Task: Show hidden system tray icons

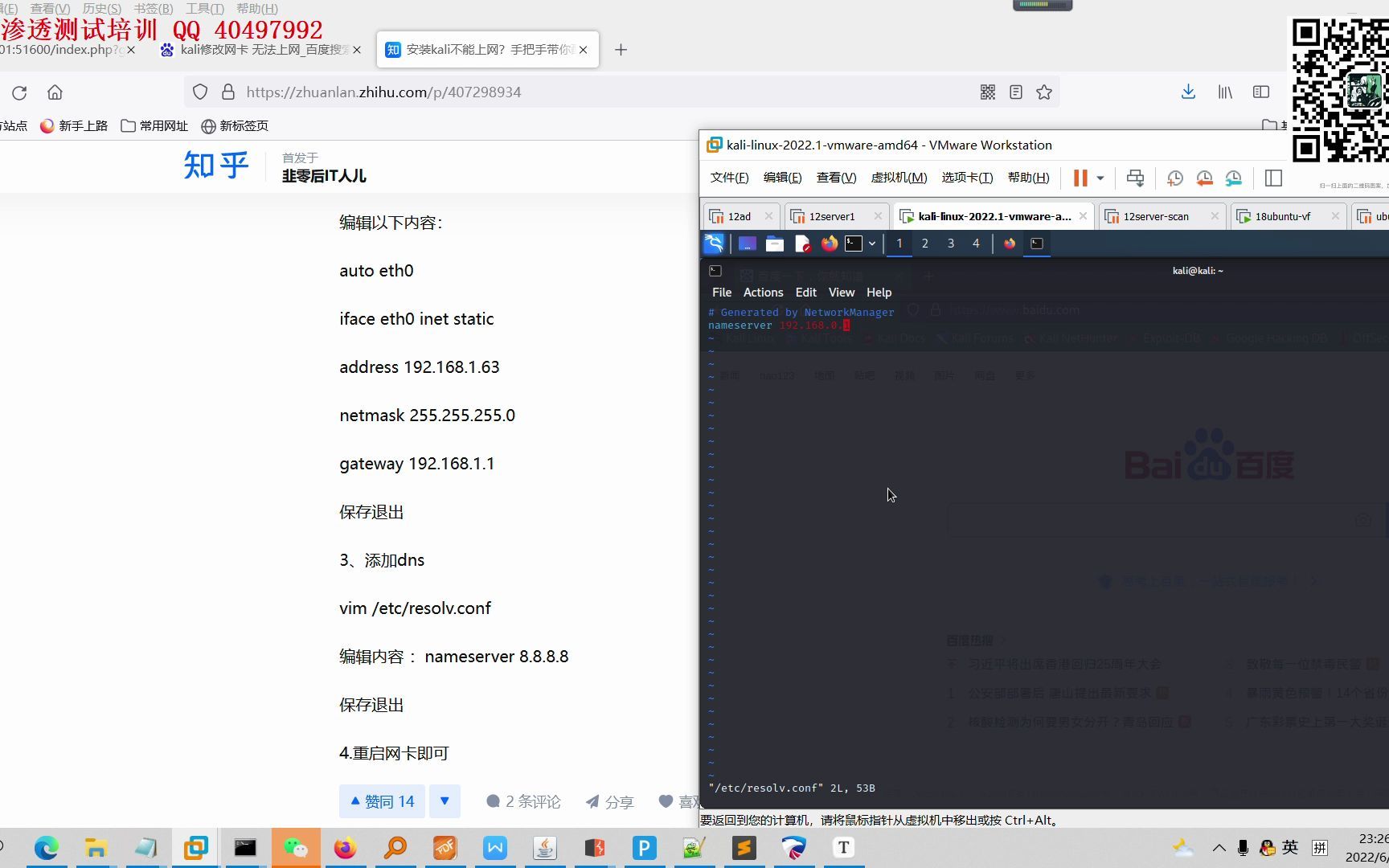Action: click(x=1219, y=848)
